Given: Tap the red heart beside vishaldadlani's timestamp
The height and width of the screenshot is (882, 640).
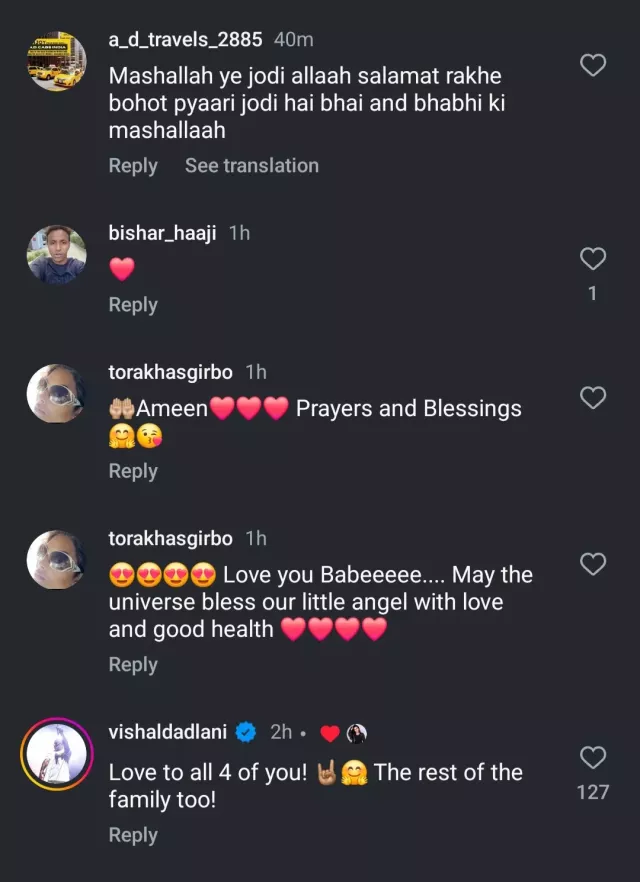Looking at the screenshot, I should (330, 734).
